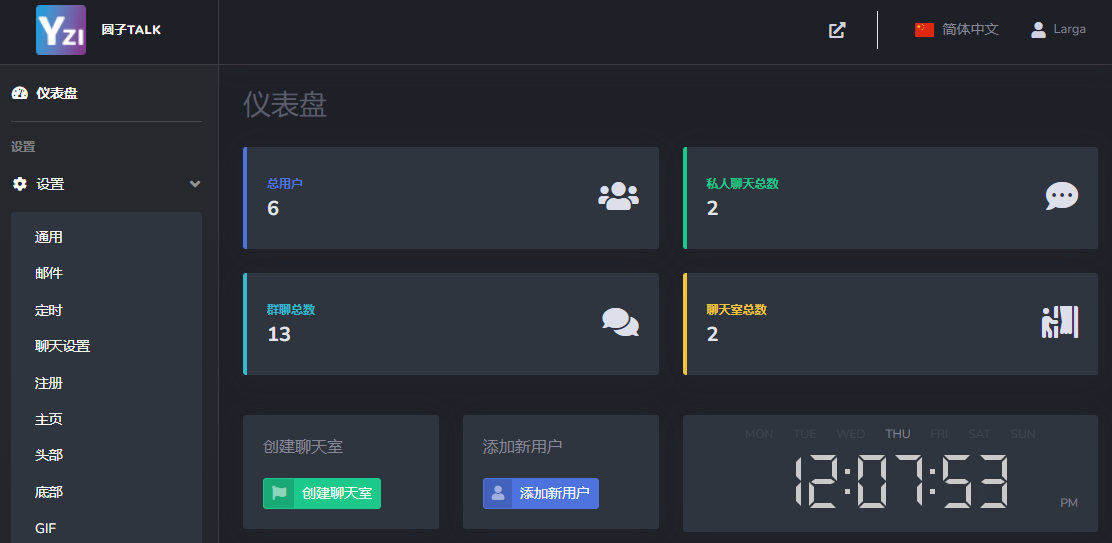Click the double chat bubble icon on the 群聊总数 card
The width and height of the screenshot is (1112, 543).
[620, 322]
